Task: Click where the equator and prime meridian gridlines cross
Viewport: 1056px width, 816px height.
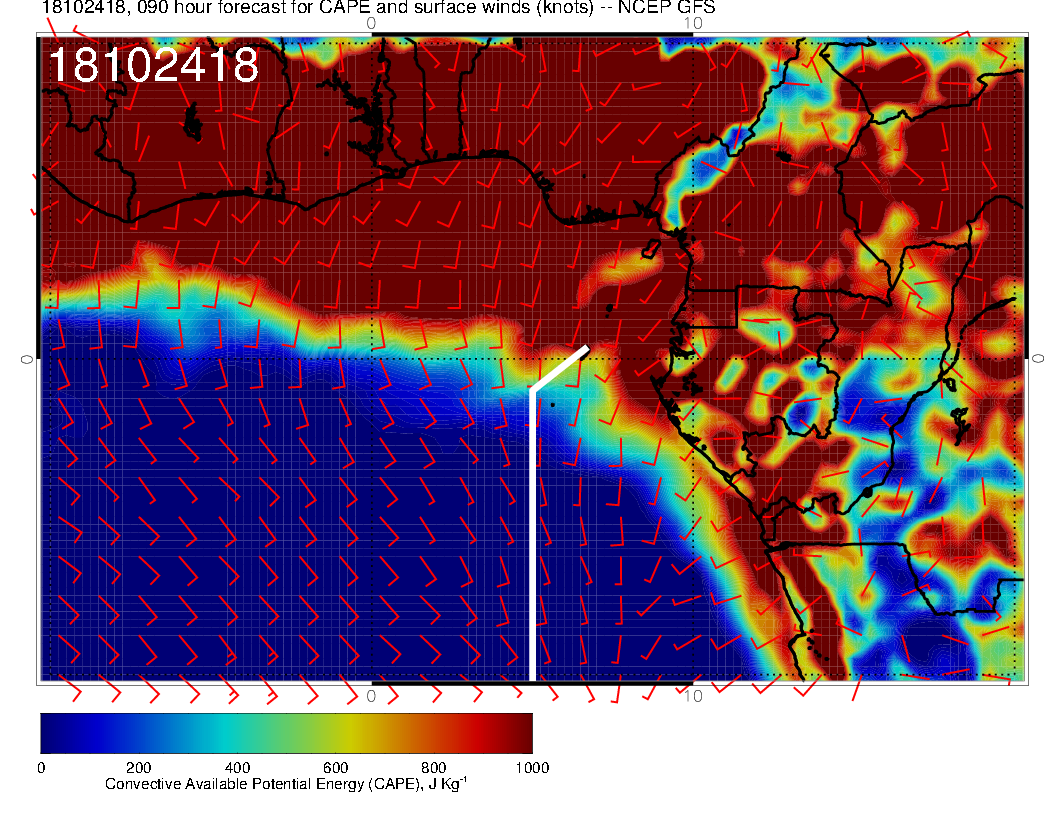Action: 372,358
